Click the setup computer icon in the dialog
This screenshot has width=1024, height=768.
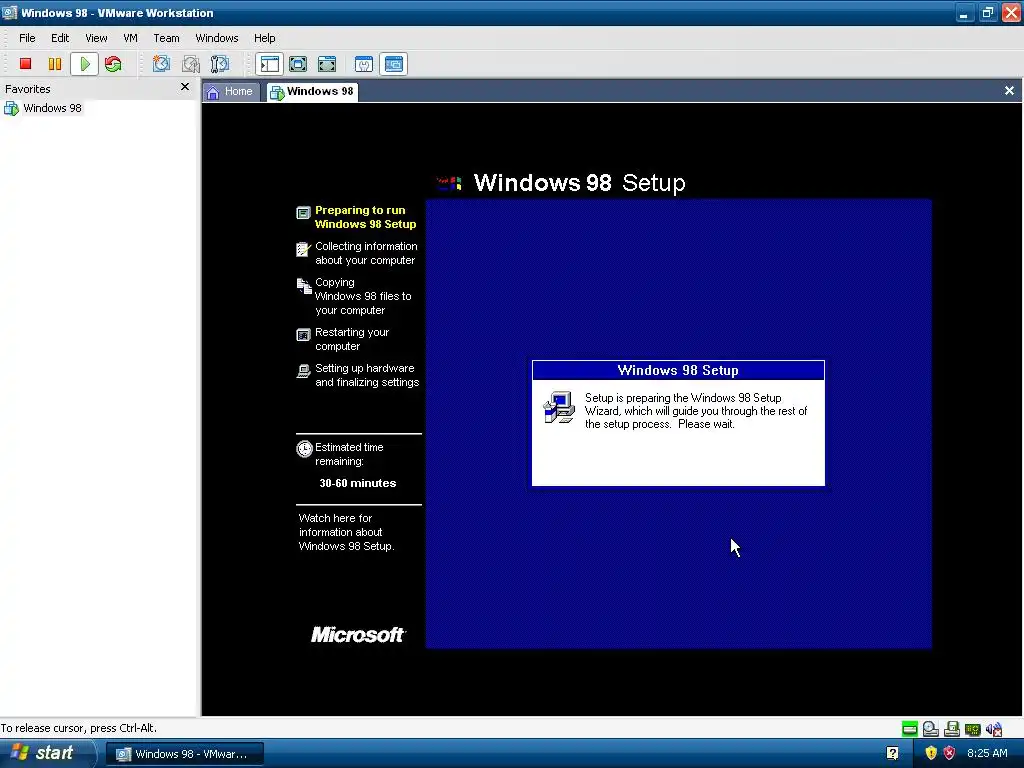(559, 408)
